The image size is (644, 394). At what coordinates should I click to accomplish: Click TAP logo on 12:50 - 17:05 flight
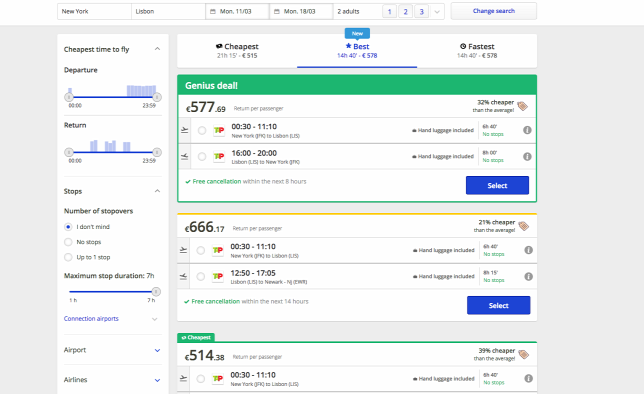pos(218,276)
